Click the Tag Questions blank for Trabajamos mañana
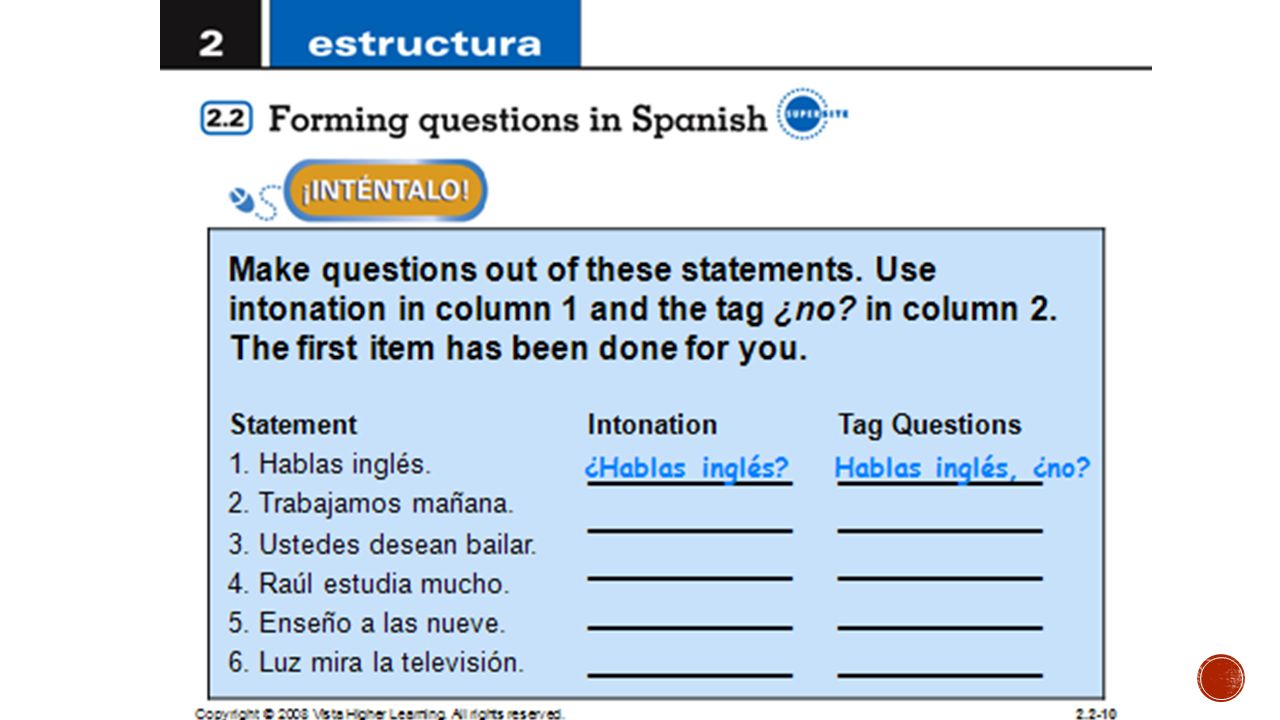This screenshot has width=1280, height=720. [x=940, y=528]
